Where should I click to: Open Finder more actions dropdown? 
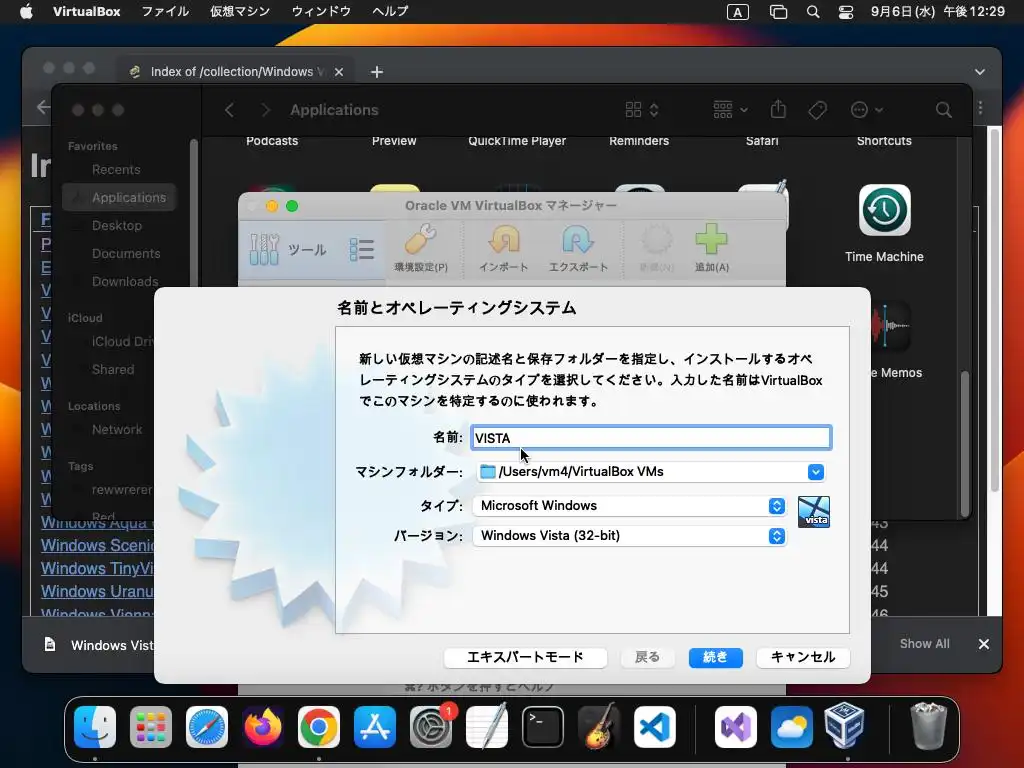point(867,110)
